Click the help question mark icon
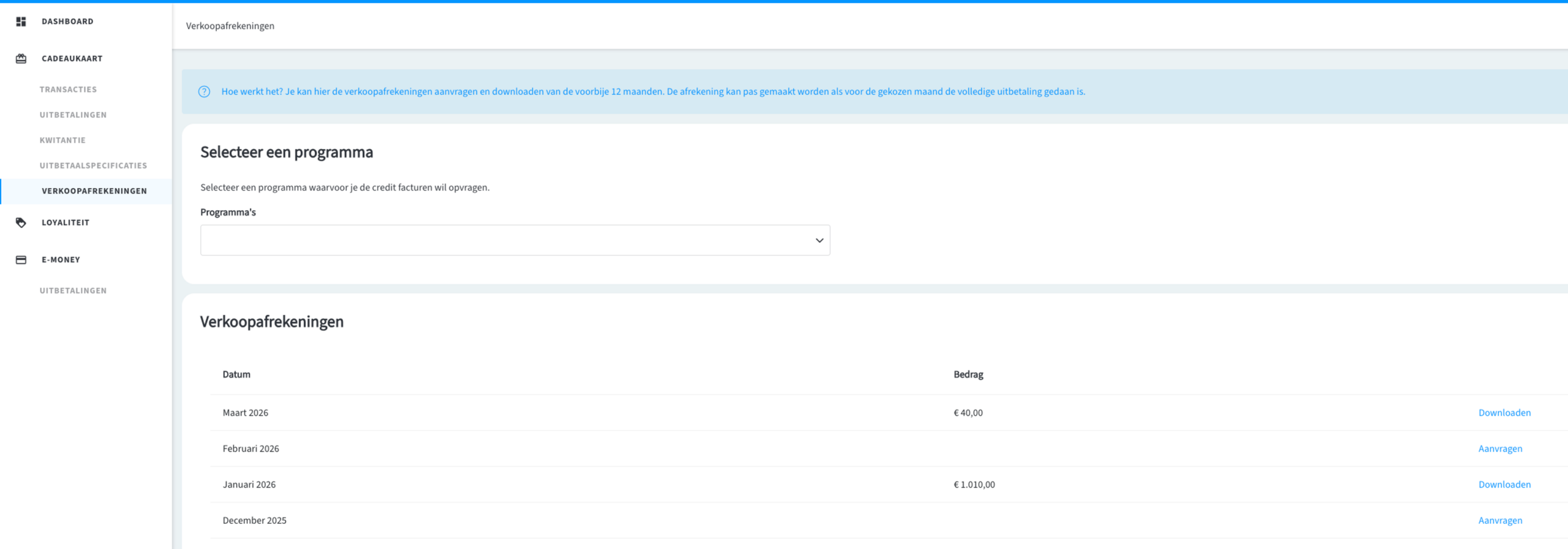 (204, 92)
